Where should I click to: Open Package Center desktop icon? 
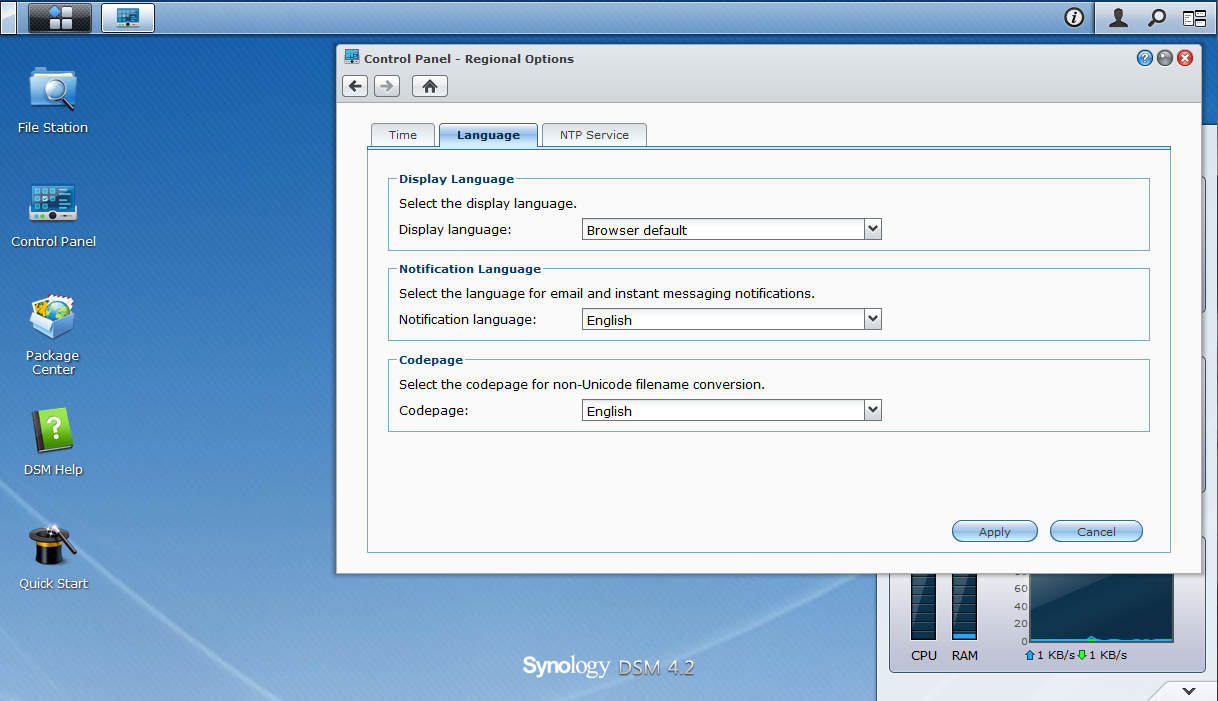point(53,335)
